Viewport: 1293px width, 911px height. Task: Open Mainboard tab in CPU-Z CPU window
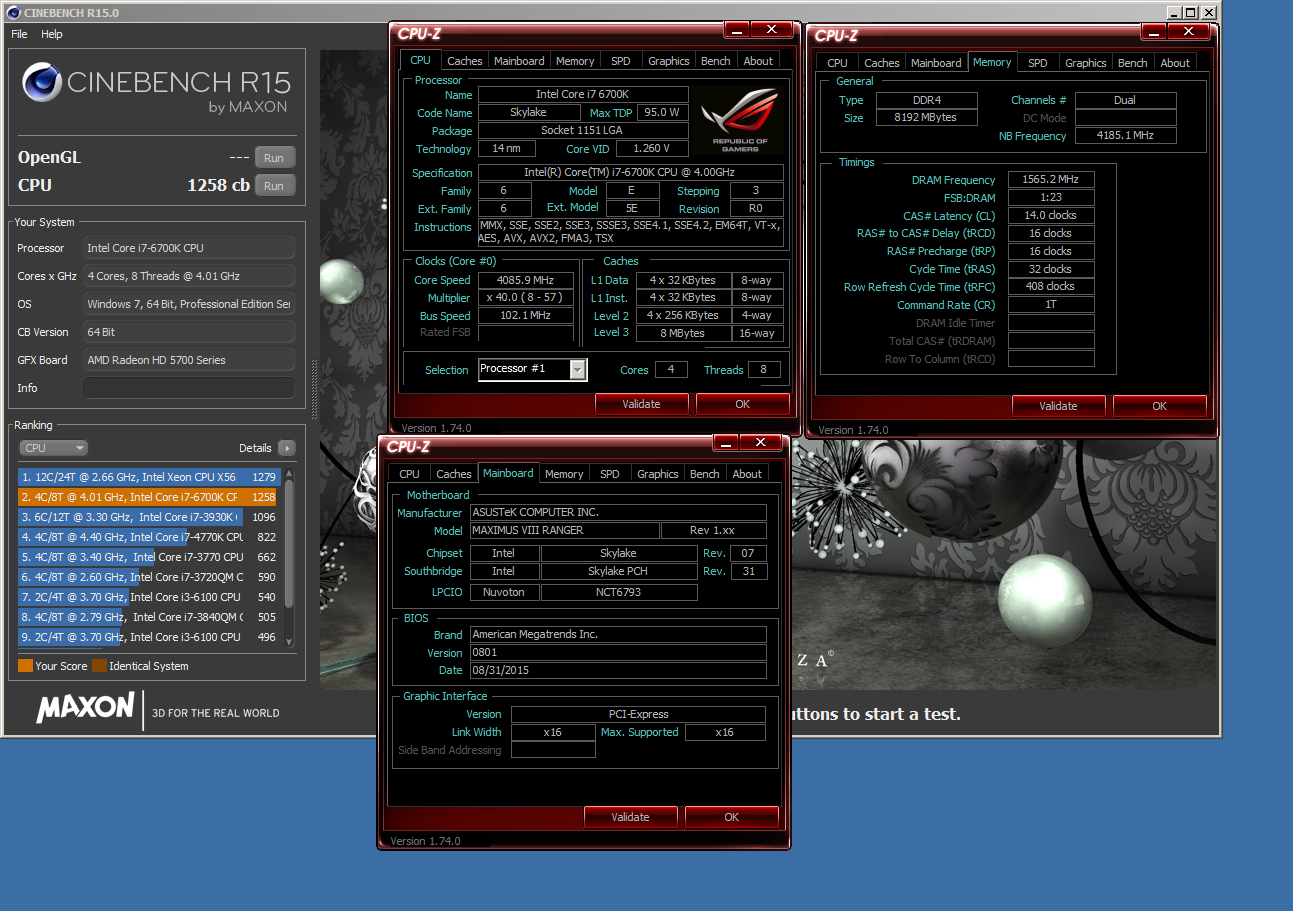(x=520, y=61)
